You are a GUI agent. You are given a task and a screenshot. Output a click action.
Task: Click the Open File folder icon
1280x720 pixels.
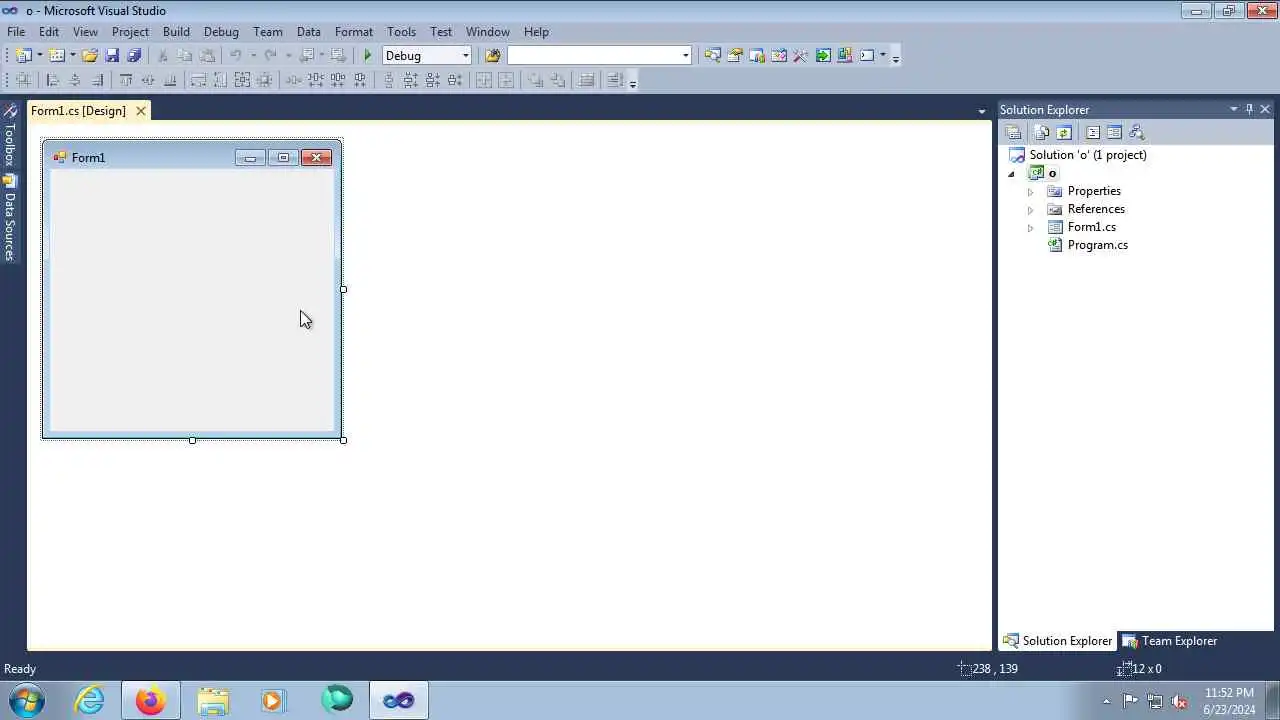tap(90, 56)
